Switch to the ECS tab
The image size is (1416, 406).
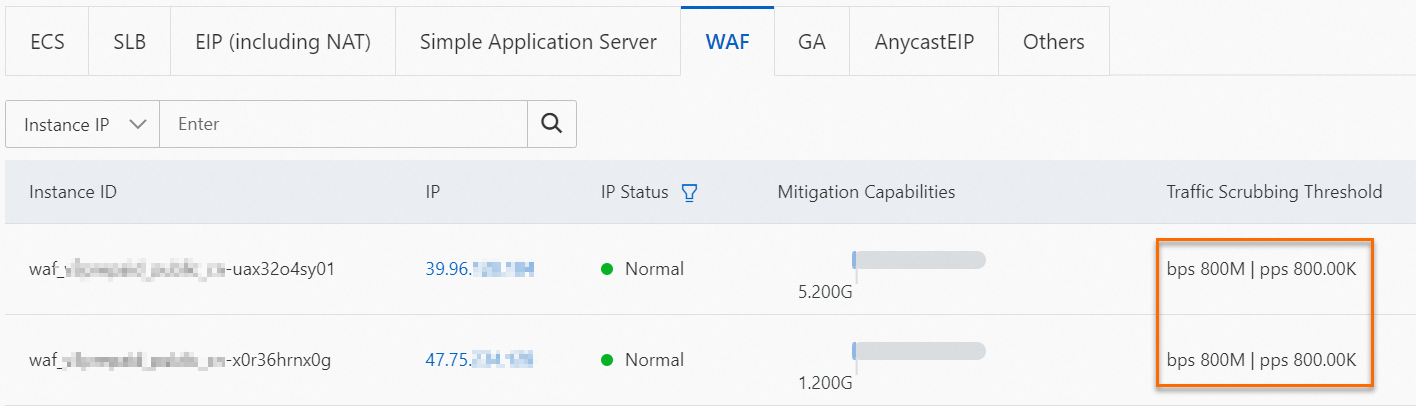(x=47, y=42)
